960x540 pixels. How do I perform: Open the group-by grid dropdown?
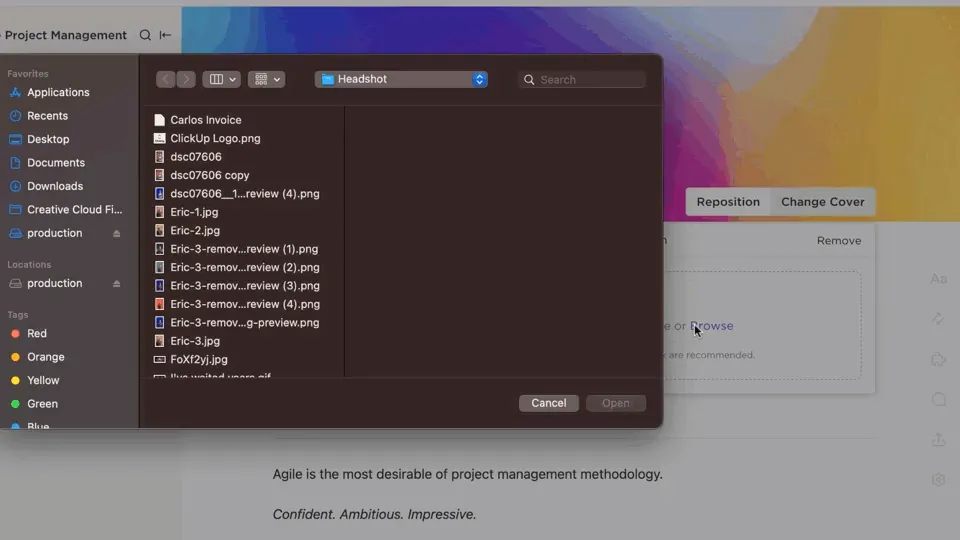click(x=266, y=79)
